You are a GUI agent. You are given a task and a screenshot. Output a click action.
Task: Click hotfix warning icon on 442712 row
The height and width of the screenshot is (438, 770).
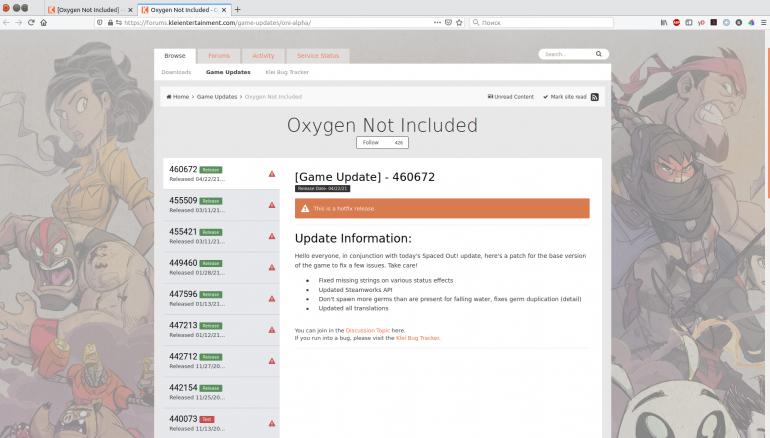click(272, 361)
